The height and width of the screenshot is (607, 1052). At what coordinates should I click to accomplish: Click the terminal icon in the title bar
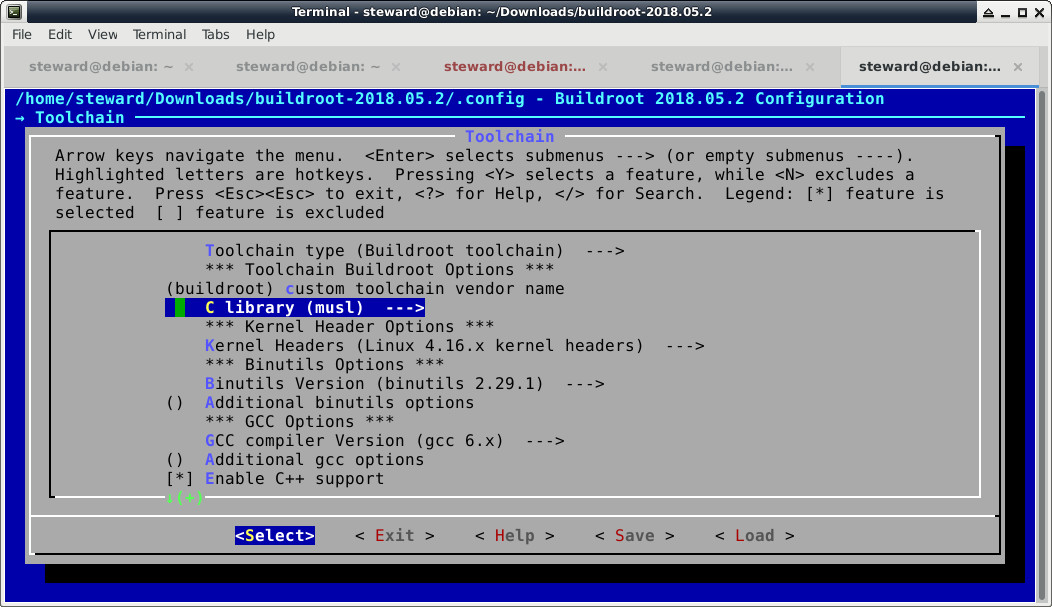pyautogui.click(x=13, y=11)
